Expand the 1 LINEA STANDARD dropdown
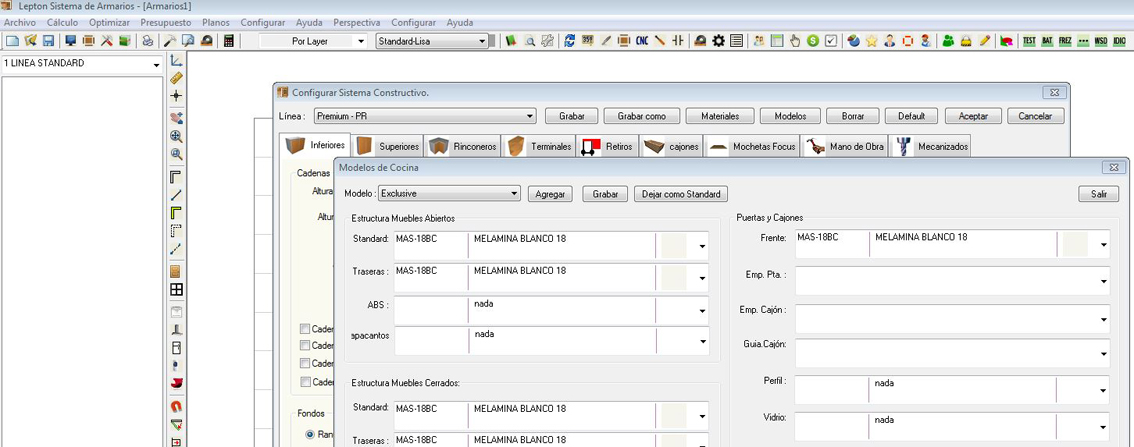The image size is (1134, 447). [82, 64]
